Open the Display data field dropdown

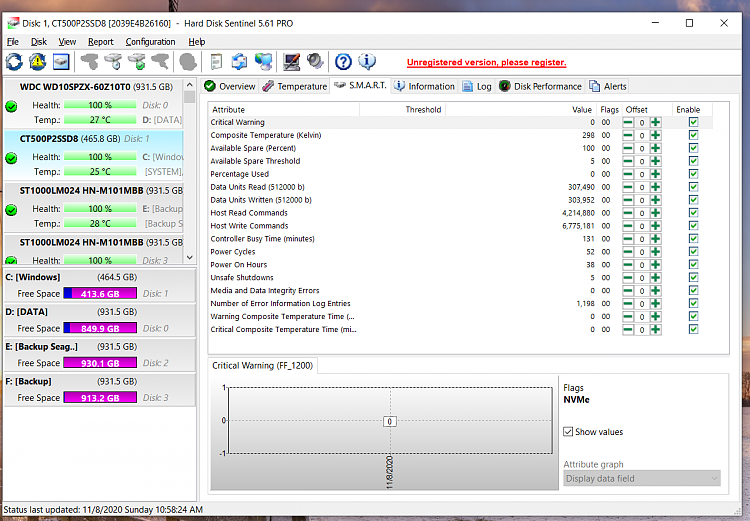pyautogui.click(x=641, y=478)
